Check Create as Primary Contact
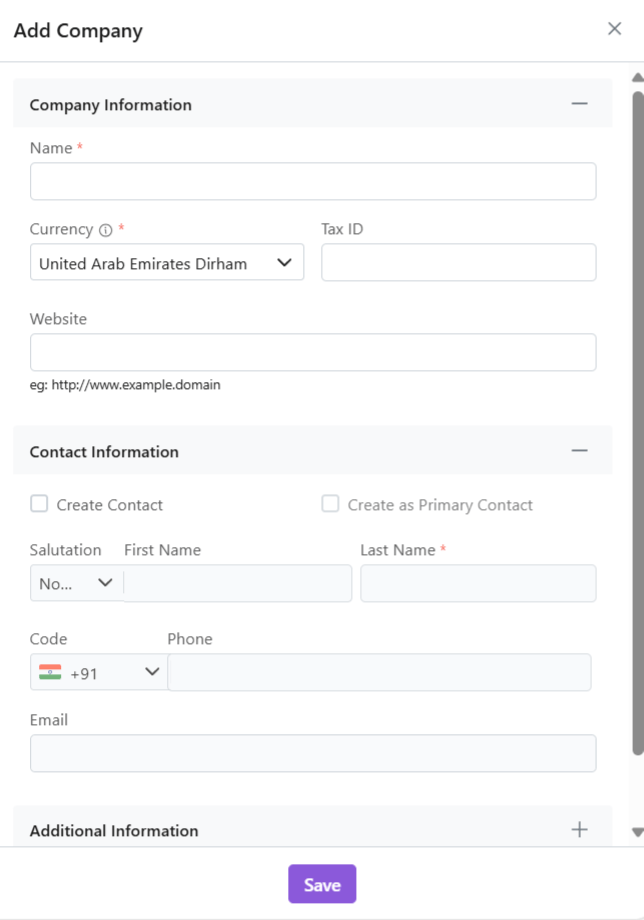The image size is (644, 920). pyautogui.click(x=330, y=504)
